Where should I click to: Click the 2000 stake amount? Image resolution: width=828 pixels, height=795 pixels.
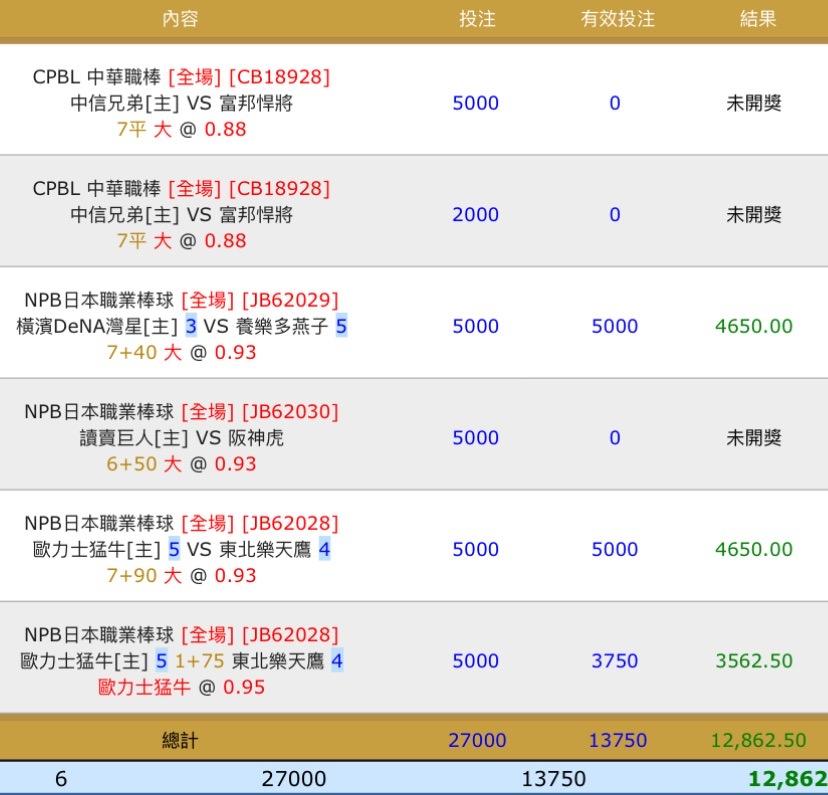click(476, 214)
